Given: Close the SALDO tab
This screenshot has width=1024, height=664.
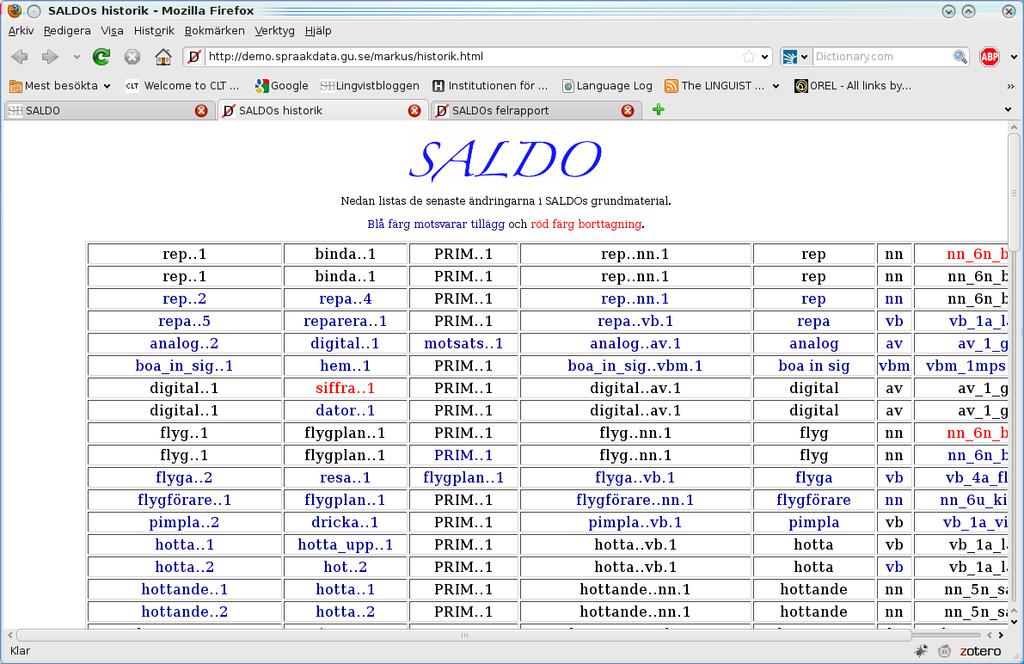Looking at the screenshot, I should (201, 111).
